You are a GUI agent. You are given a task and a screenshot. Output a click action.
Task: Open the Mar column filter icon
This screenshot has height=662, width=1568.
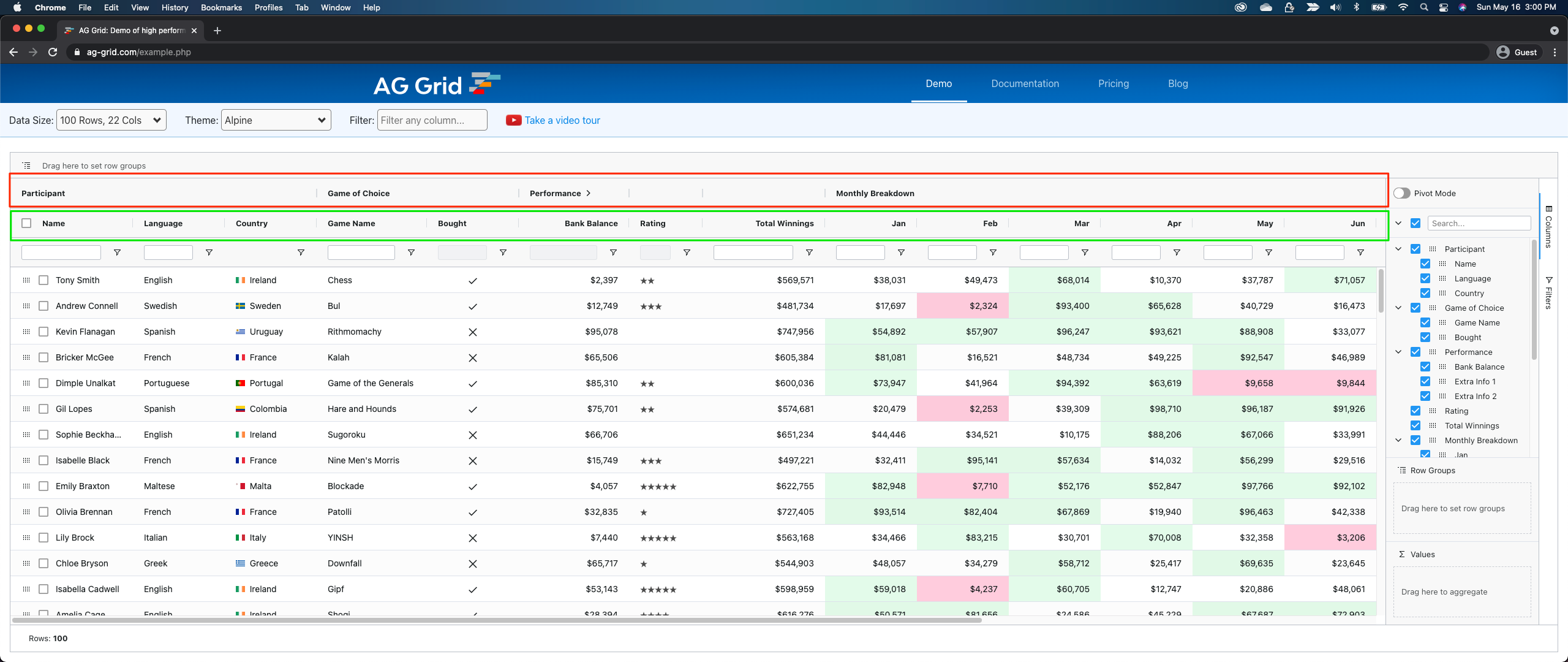(x=1085, y=253)
